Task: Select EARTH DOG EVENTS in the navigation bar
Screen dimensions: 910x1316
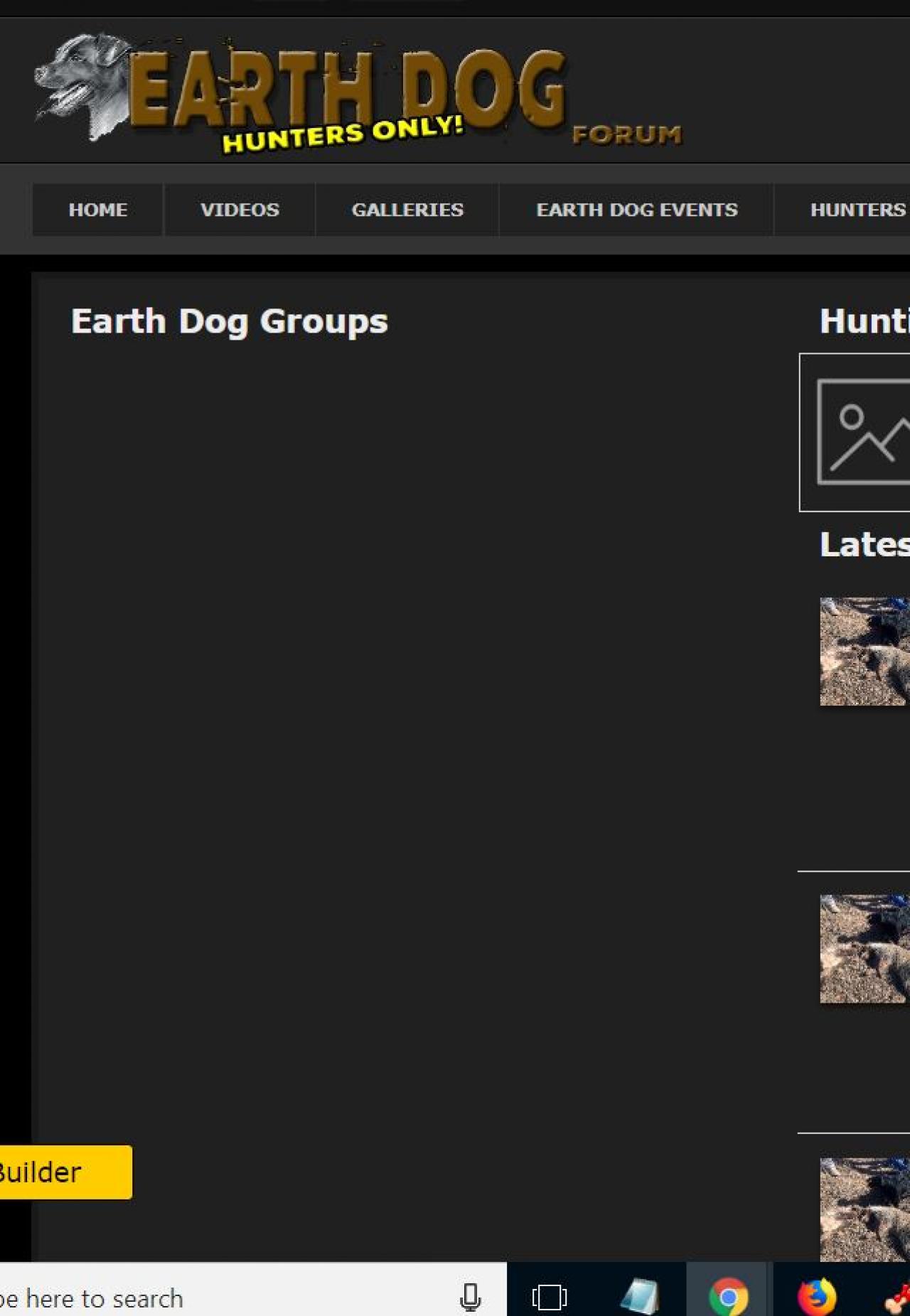Action: (637, 210)
